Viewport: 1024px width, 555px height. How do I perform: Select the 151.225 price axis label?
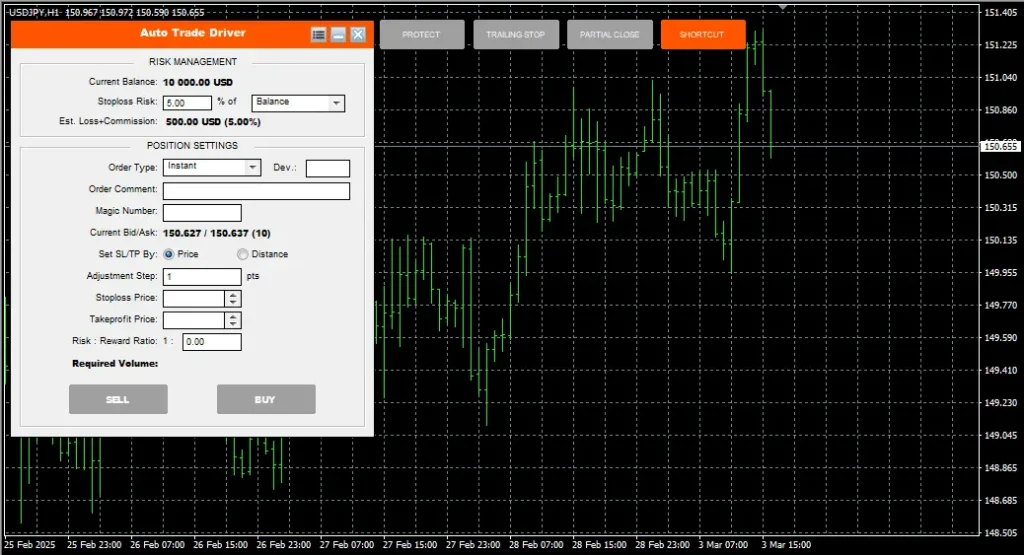click(x=1000, y=45)
